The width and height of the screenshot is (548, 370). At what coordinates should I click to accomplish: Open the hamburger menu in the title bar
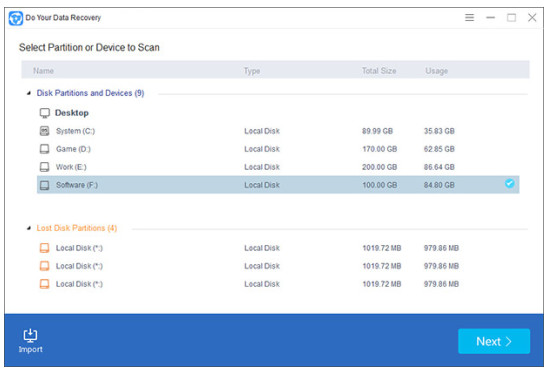(x=469, y=17)
